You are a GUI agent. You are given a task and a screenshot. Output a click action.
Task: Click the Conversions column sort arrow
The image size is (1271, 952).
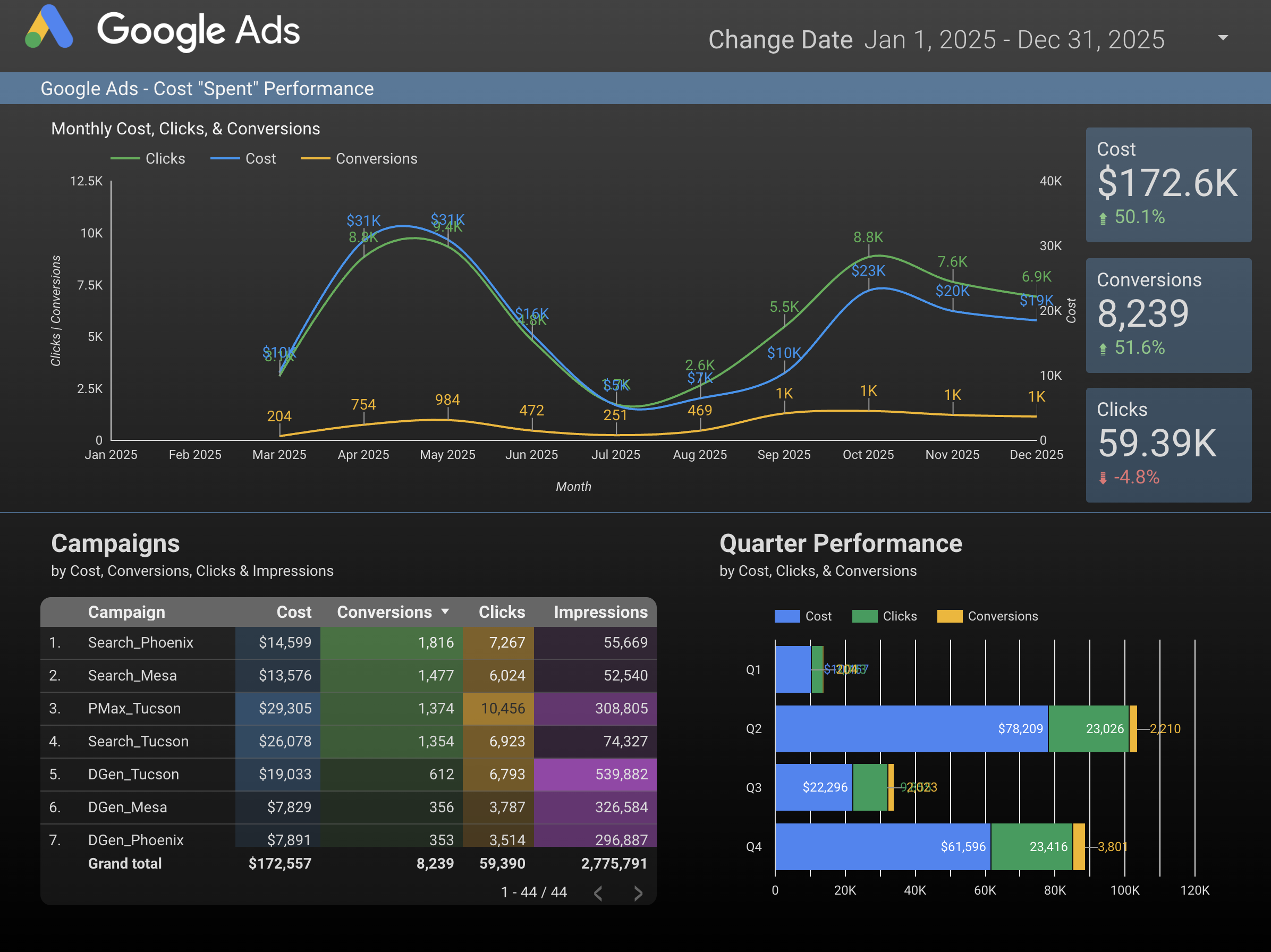445,612
